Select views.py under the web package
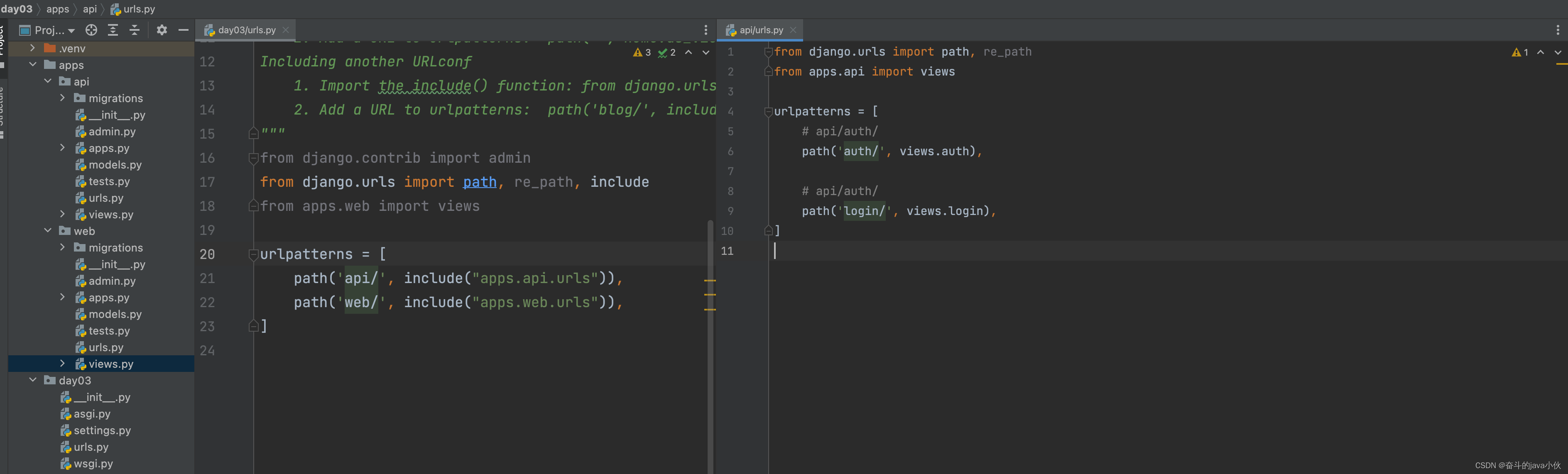The image size is (1568, 474). tap(111, 364)
